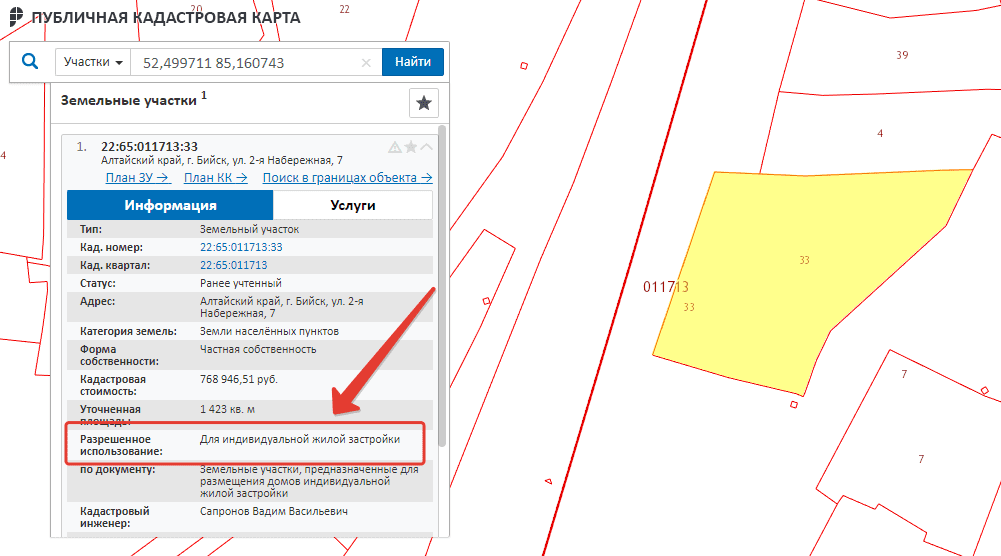The width and height of the screenshot is (1001, 556).
Task: Open the План КК link
Action: pyautogui.click(x=217, y=178)
